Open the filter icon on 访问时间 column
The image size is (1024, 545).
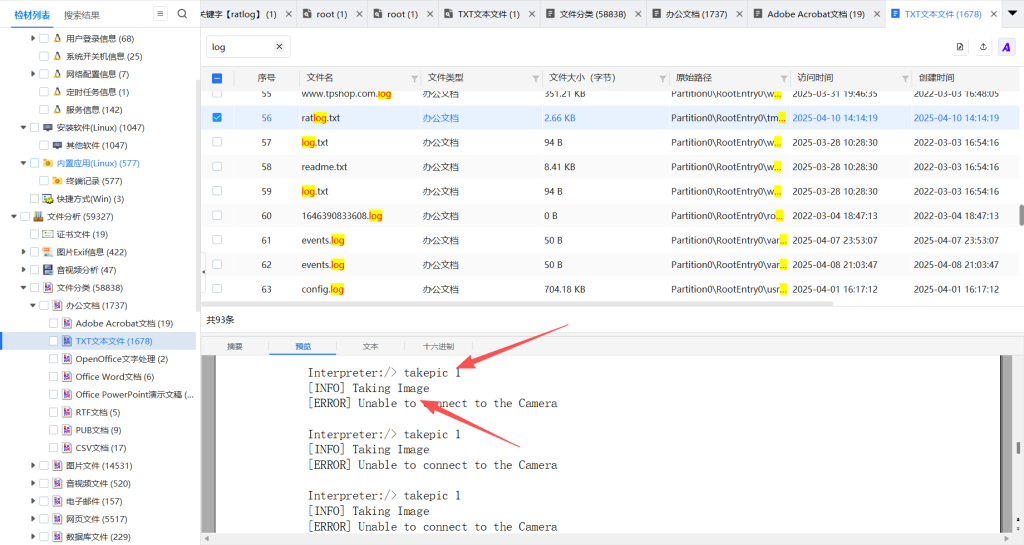tap(904, 78)
